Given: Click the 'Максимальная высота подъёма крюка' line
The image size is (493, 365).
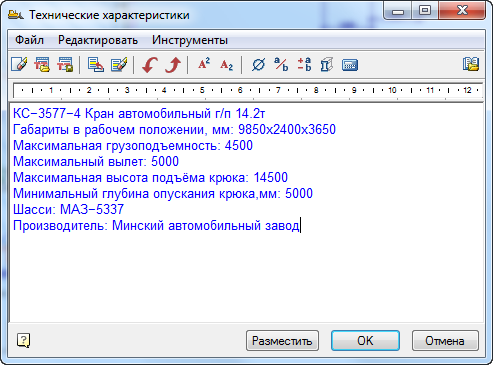Looking at the screenshot, I should 150,178.
